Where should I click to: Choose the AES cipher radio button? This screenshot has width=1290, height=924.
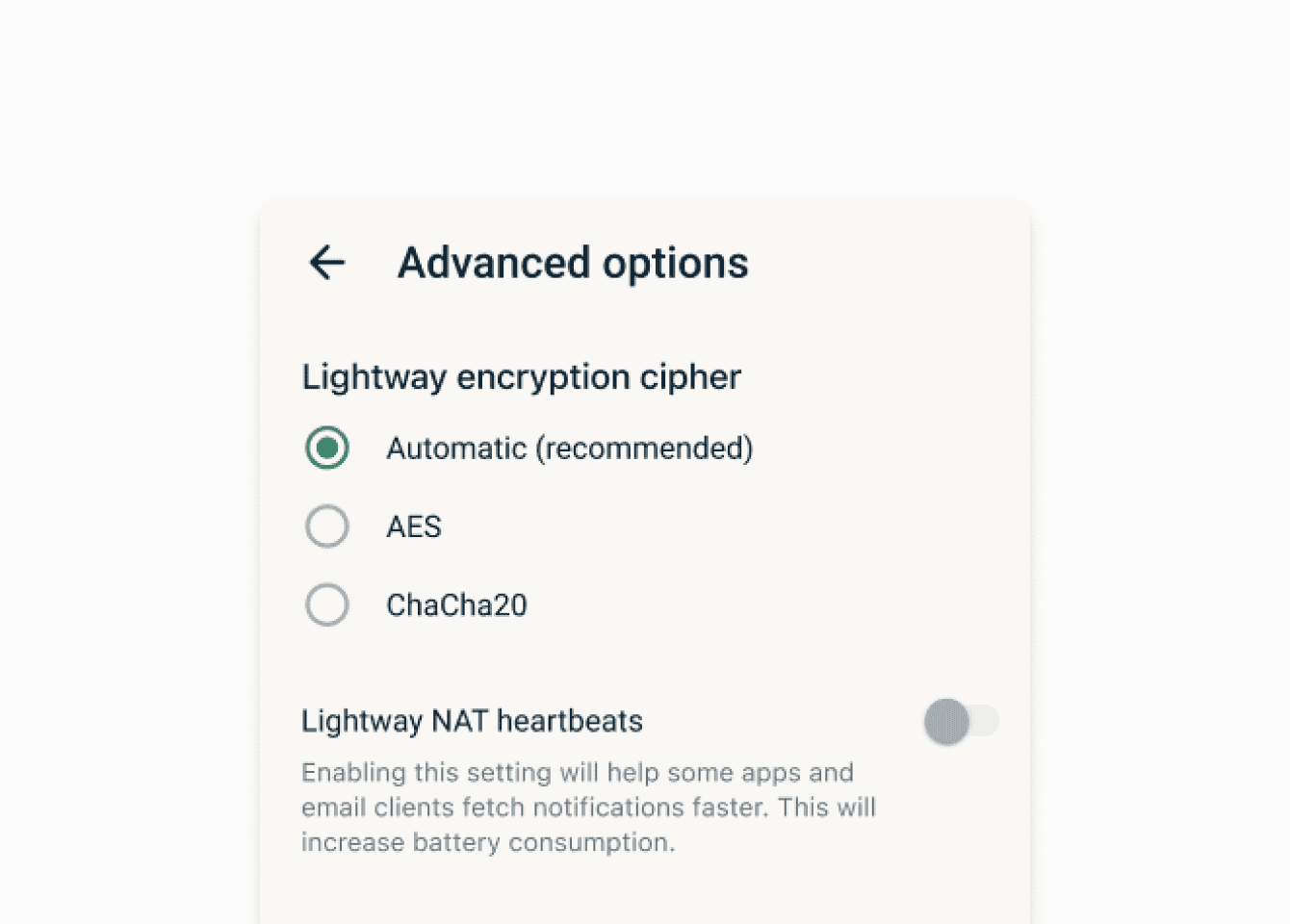pyautogui.click(x=327, y=526)
